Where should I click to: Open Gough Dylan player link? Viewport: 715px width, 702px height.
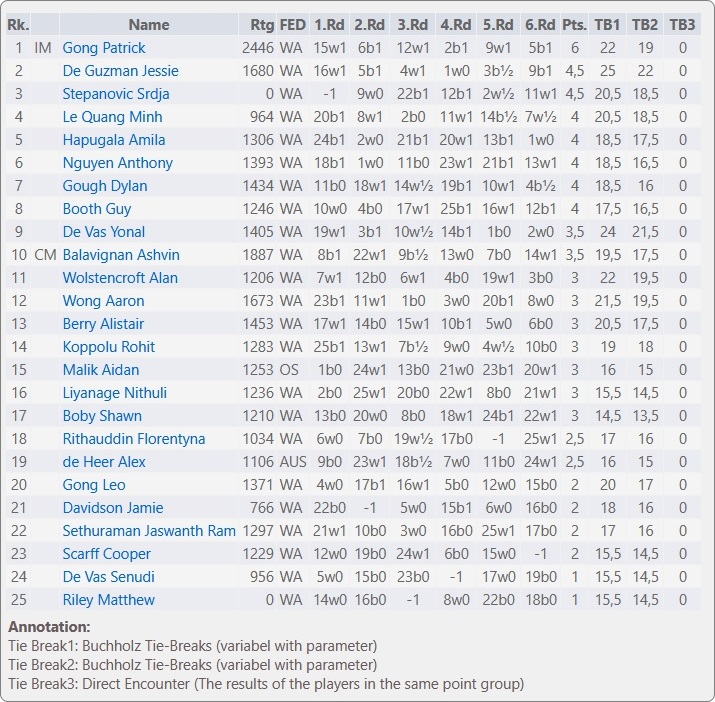tap(104, 185)
